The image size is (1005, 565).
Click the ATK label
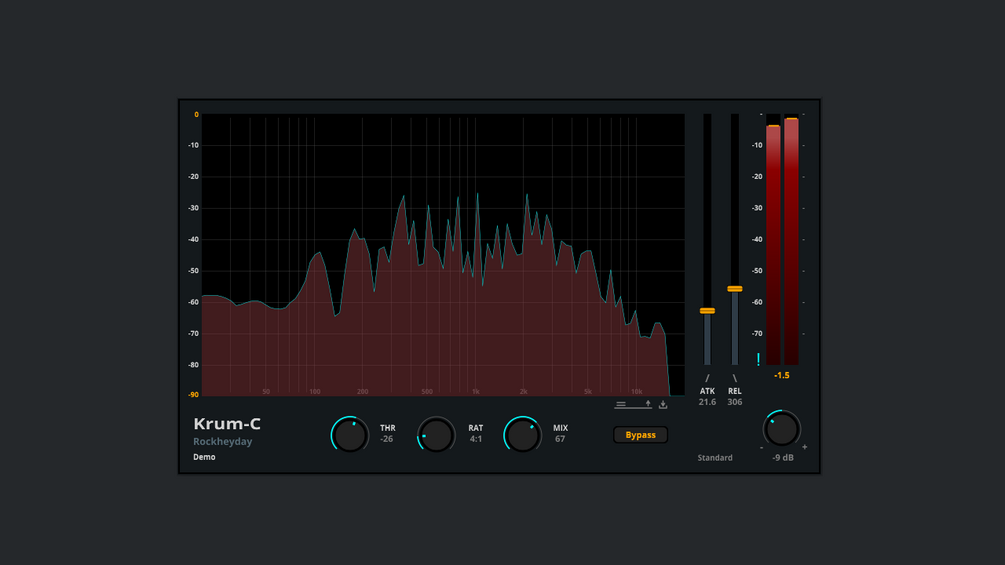click(707, 391)
